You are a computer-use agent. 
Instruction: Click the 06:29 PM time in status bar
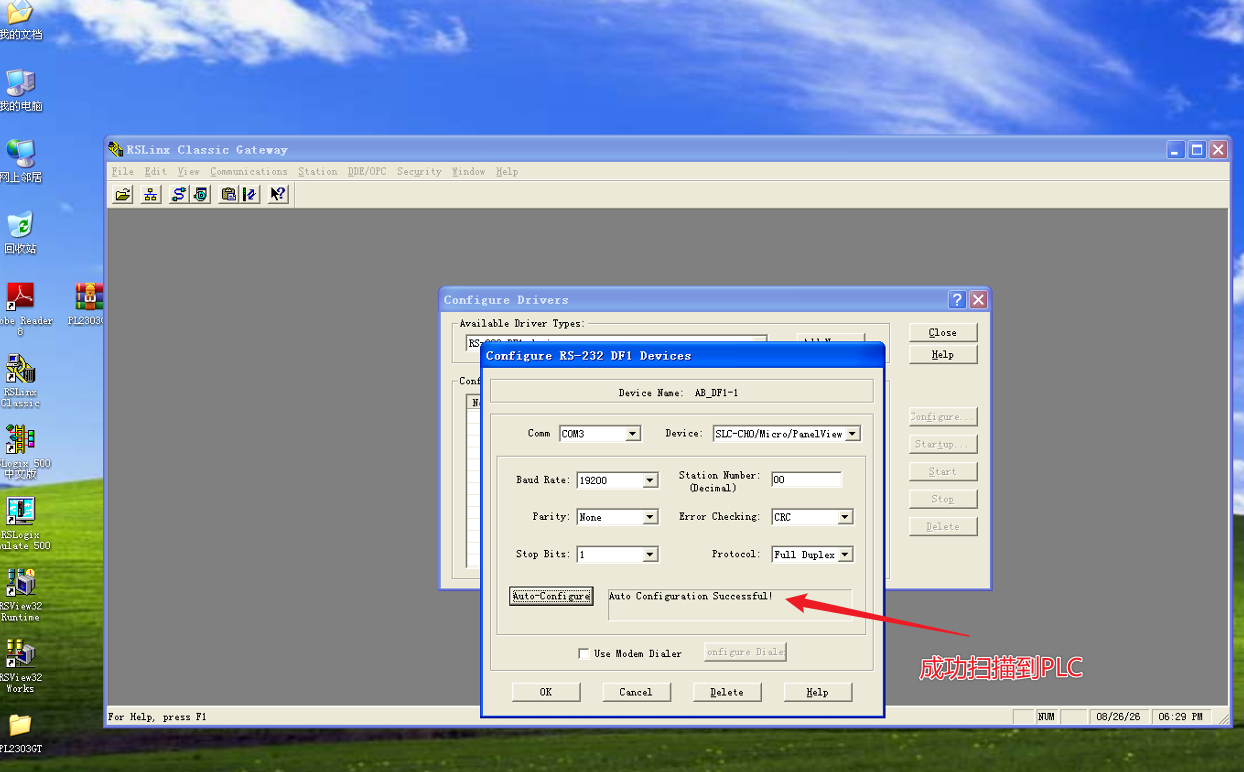[x=1181, y=717]
